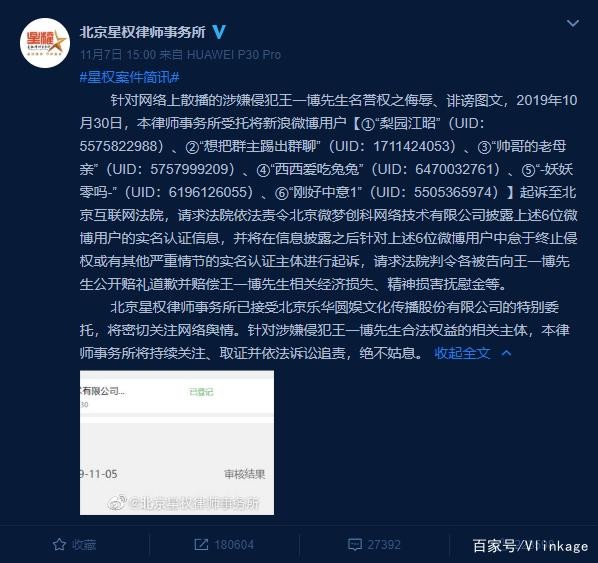
Task: Open the #星权案件简讯# hashtag topic
Action: 130,77
